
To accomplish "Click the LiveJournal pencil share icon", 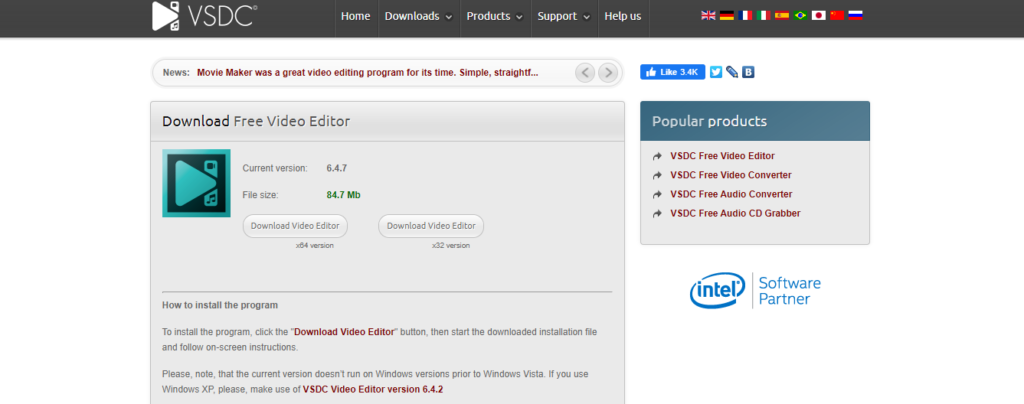I will [x=732, y=72].
